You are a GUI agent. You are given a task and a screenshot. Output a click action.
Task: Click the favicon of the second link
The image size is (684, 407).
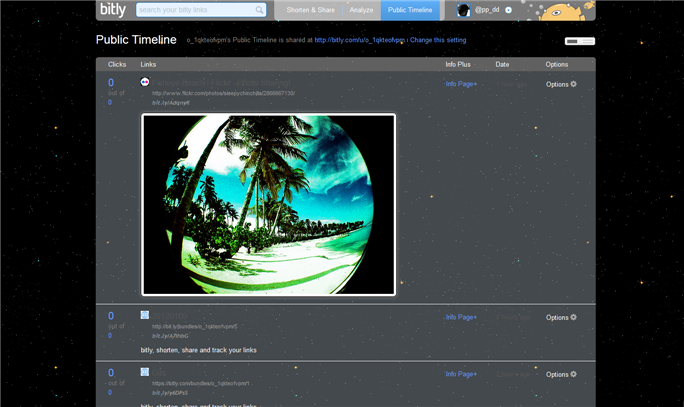tap(145, 315)
